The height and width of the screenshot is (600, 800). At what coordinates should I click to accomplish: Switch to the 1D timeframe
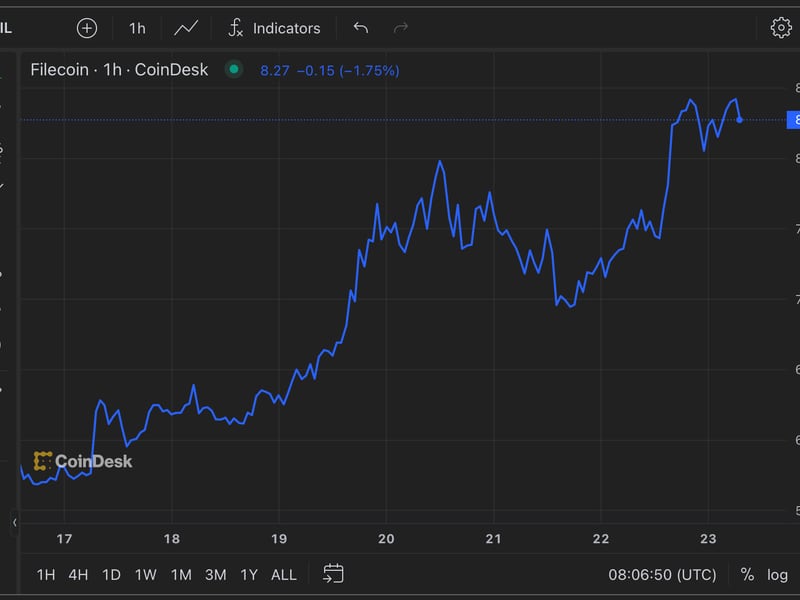click(x=110, y=575)
